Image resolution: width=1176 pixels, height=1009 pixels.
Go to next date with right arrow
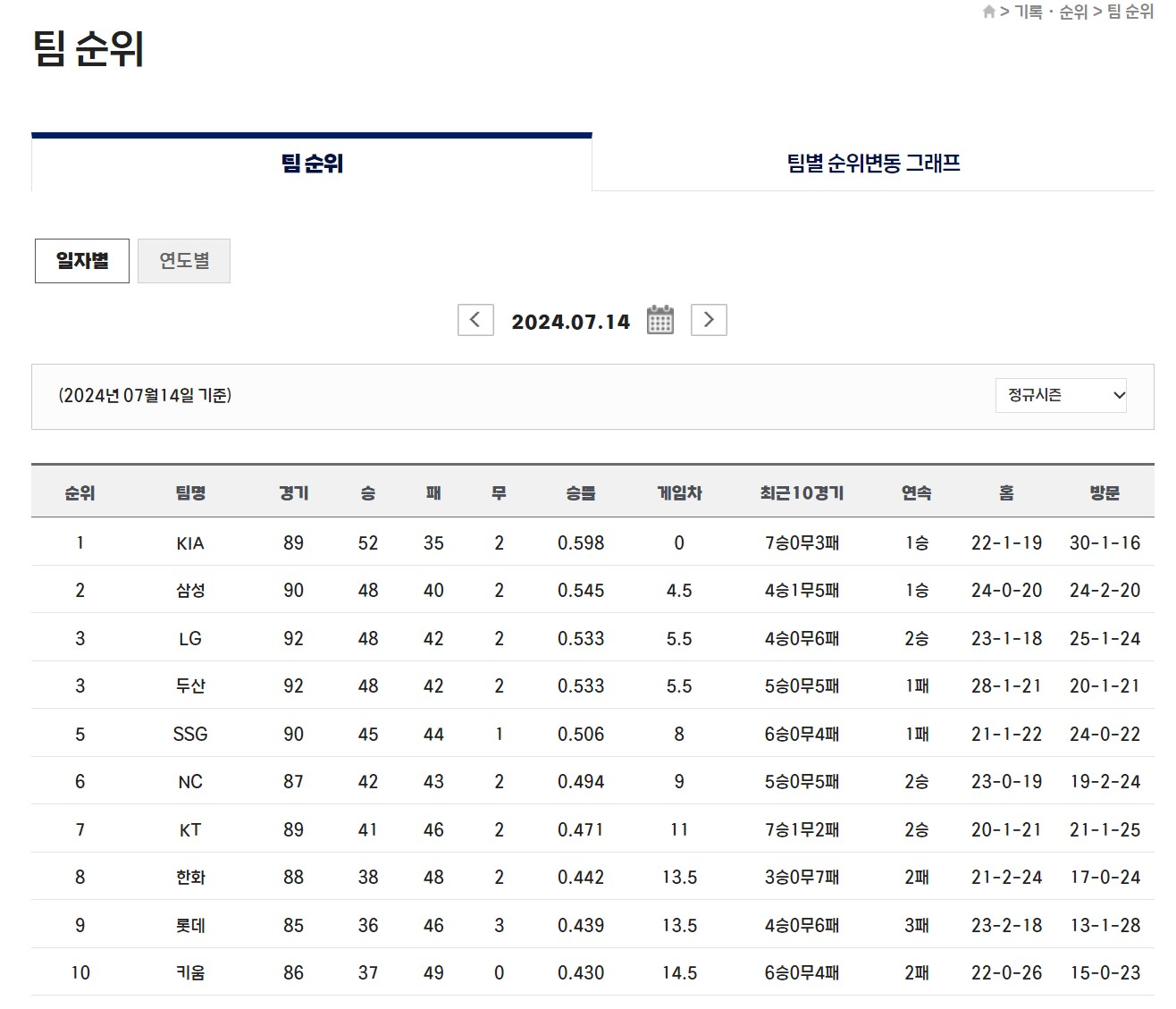tap(709, 320)
